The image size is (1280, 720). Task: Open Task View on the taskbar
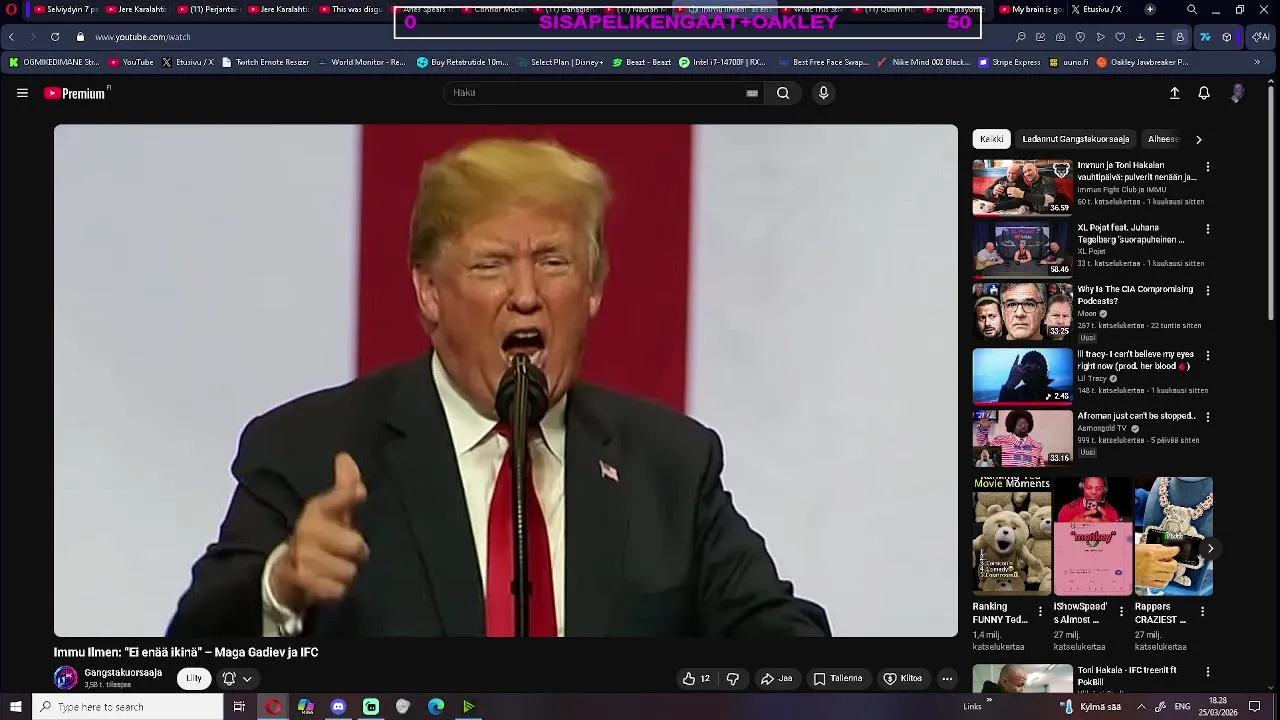point(239,707)
